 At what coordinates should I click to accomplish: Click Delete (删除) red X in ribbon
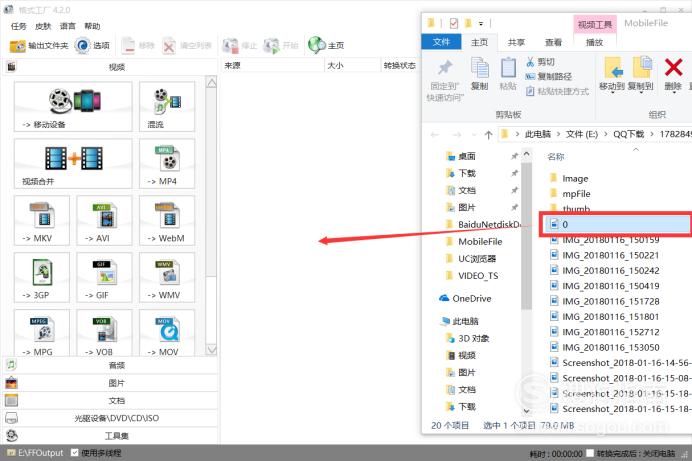tap(673, 75)
